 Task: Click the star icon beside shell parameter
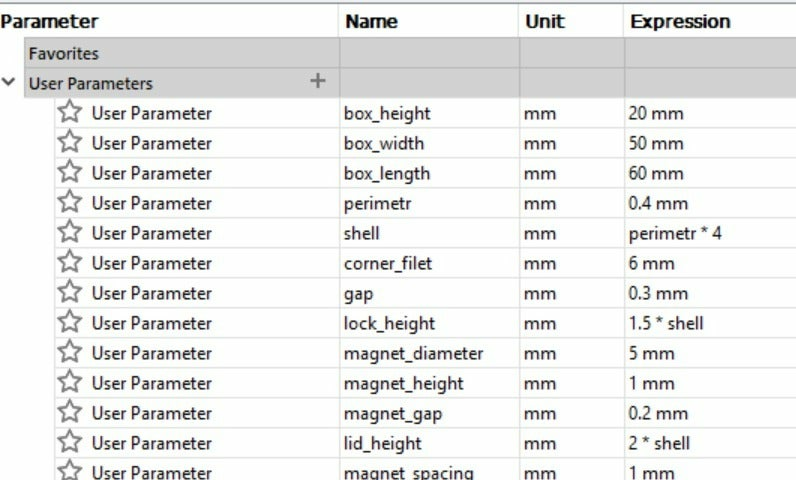(x=69, y=233)
